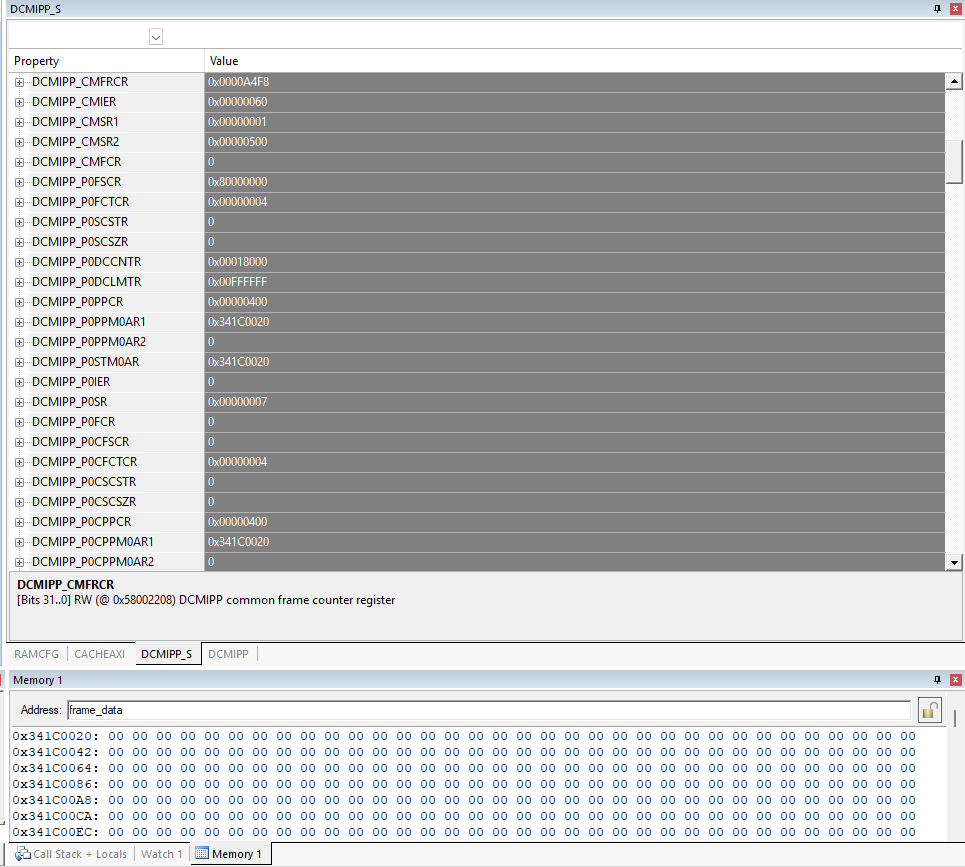This screenshot has height=867, width=965.
Task: Expand the DCMIPP_CMFRCR register row
Action: [20, 82]
